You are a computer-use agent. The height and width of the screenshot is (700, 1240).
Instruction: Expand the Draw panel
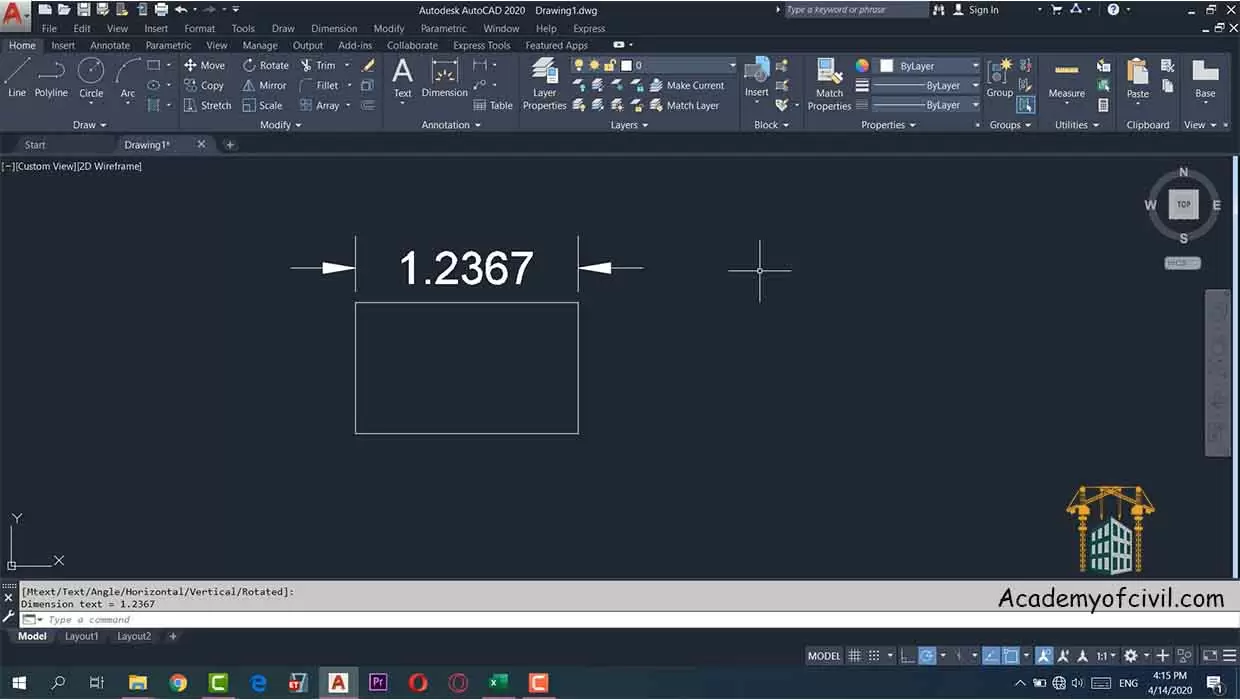click(x=89, y=125)
